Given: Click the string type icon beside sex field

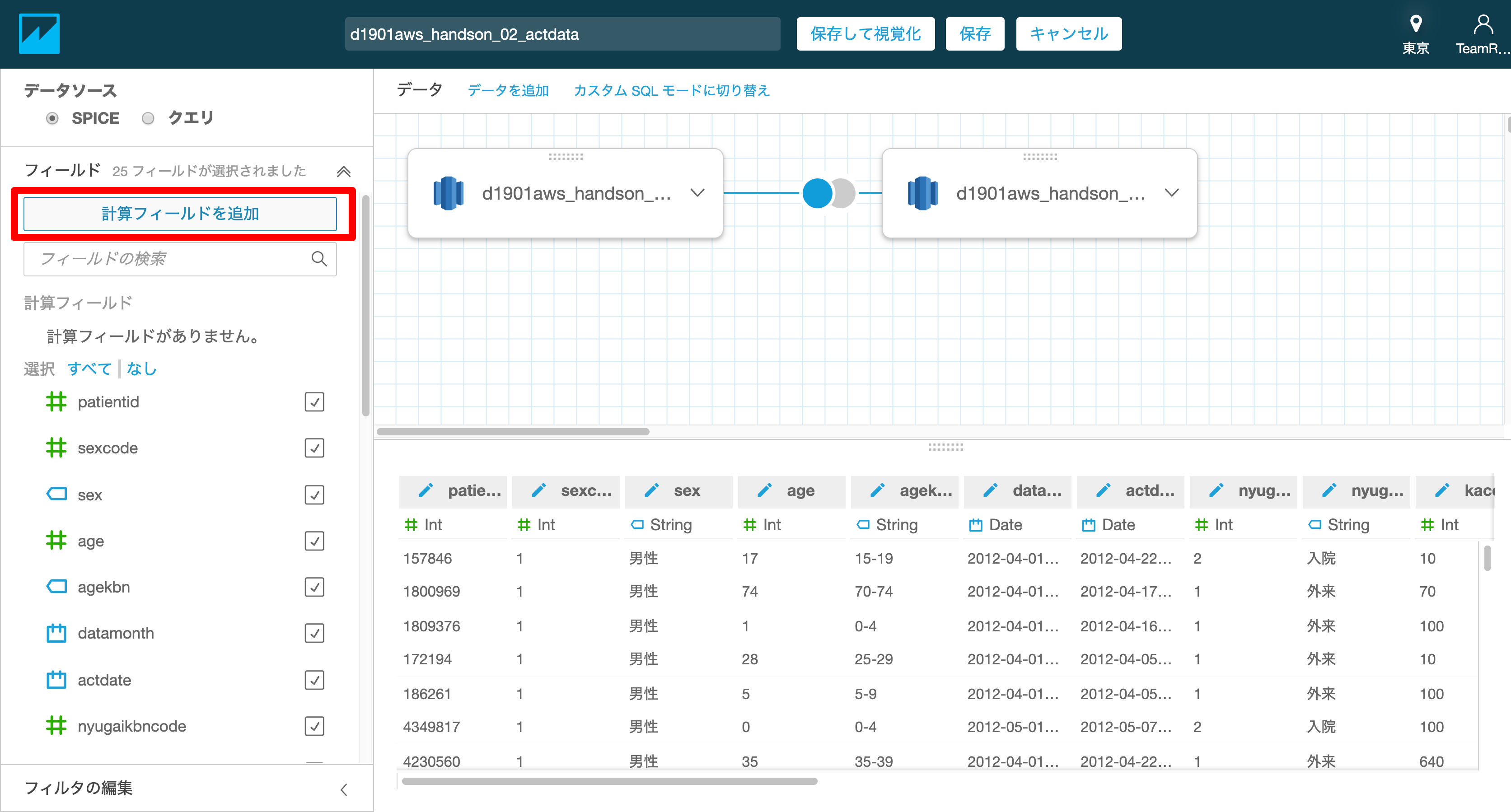Looking at the screenshot, I should [x=56, y=494].
